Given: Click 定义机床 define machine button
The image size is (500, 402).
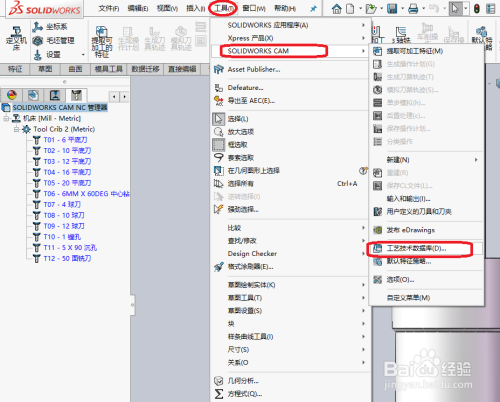Looking at the screenshot, I should point(16,39).
